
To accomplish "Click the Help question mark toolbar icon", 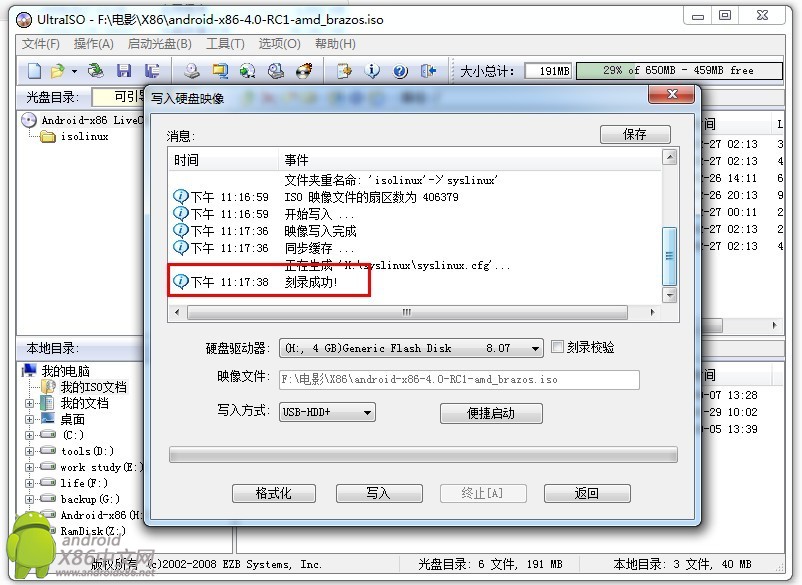I will [x=400, y=71].
